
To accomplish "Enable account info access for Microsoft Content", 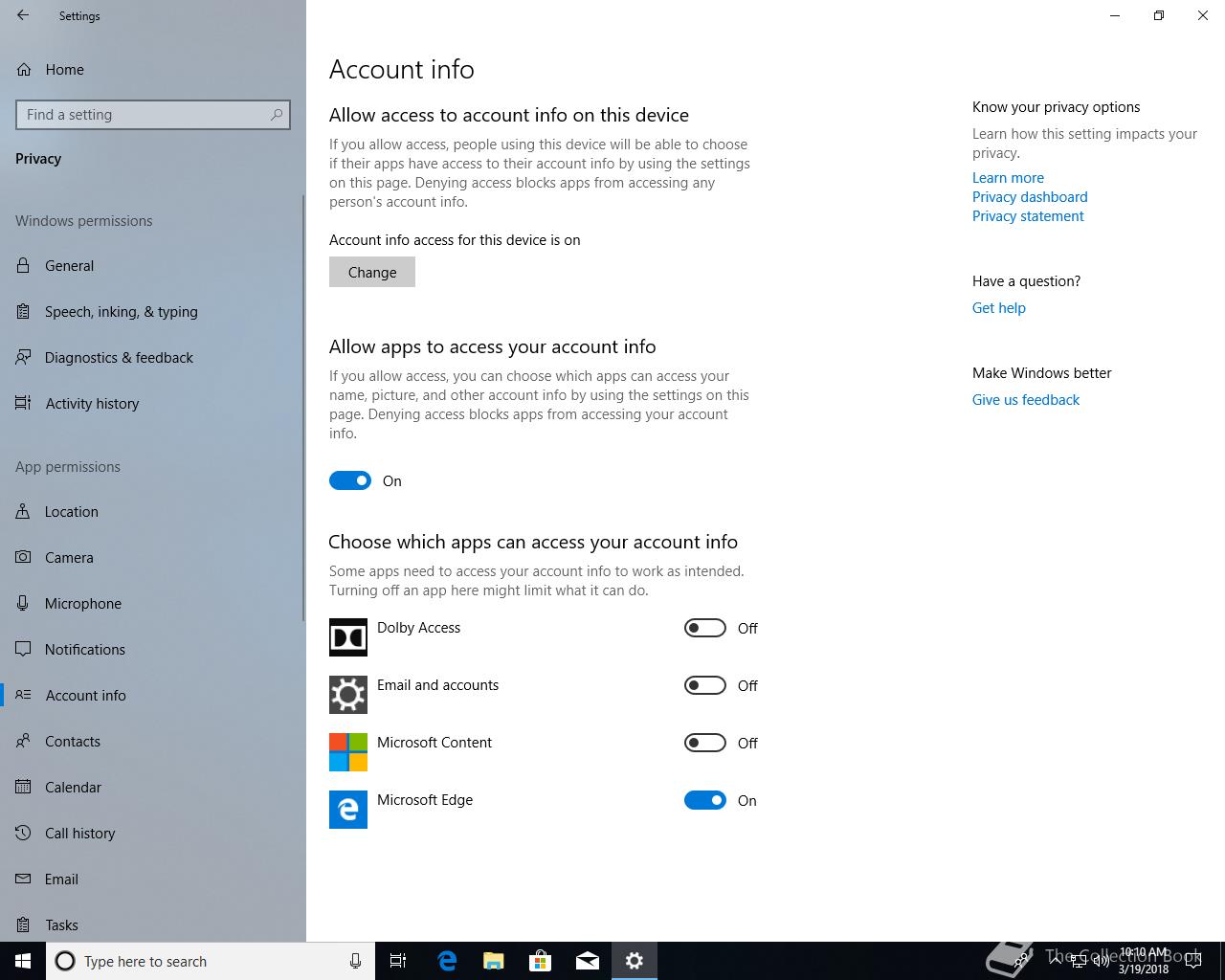I will tap(705, 743).
